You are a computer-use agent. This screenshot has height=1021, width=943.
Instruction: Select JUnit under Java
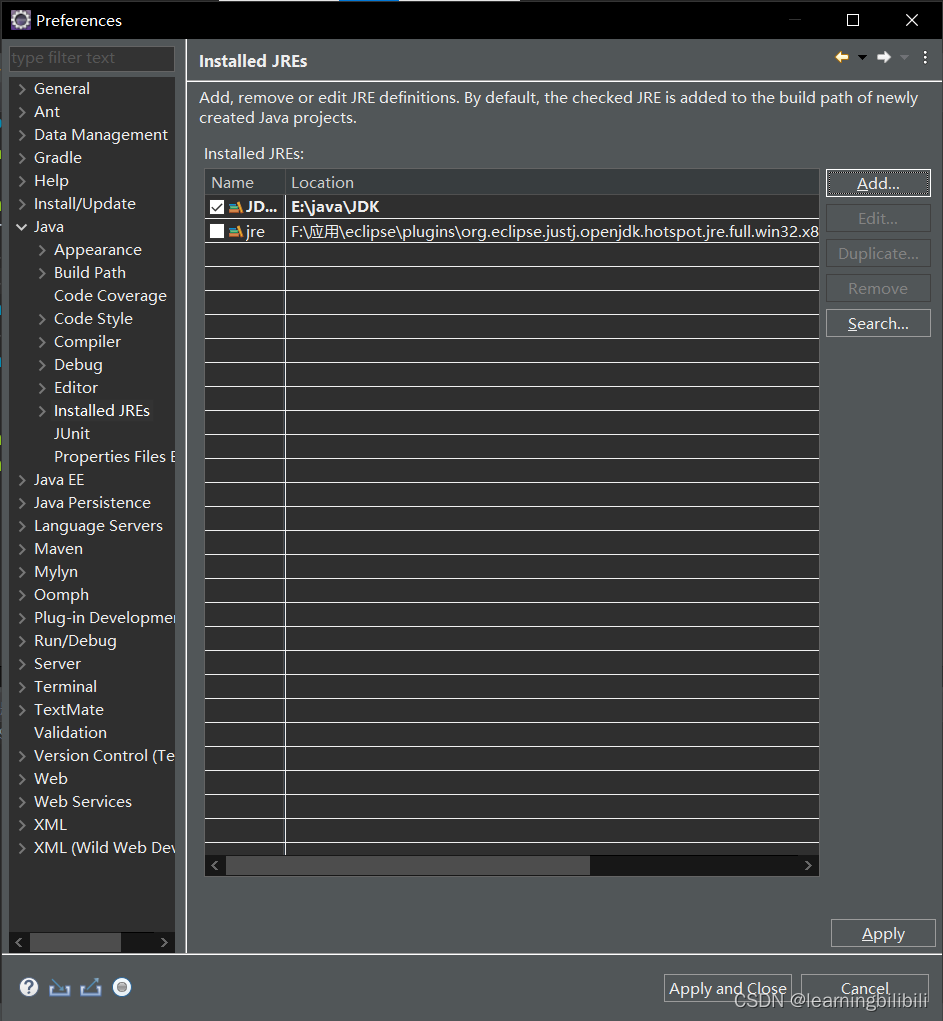pyautogui.click(x=72, y=434)
